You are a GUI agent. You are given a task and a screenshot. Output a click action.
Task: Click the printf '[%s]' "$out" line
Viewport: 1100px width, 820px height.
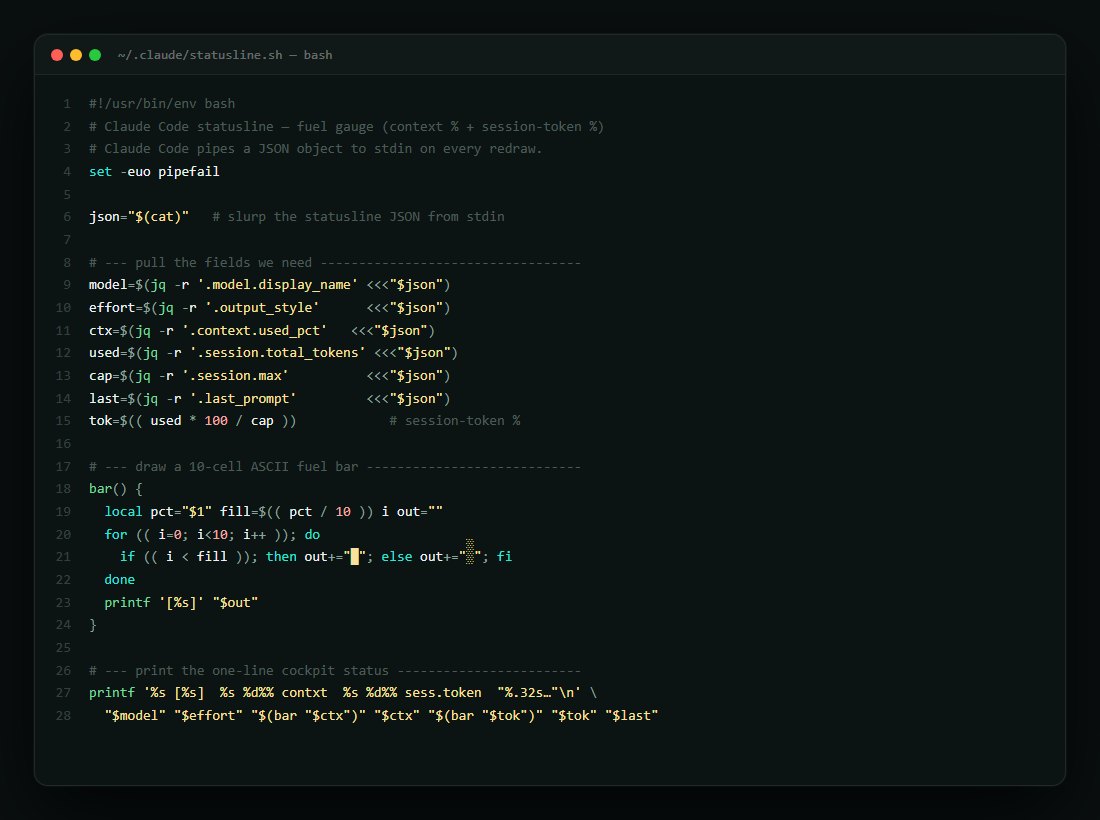(181, 603)
